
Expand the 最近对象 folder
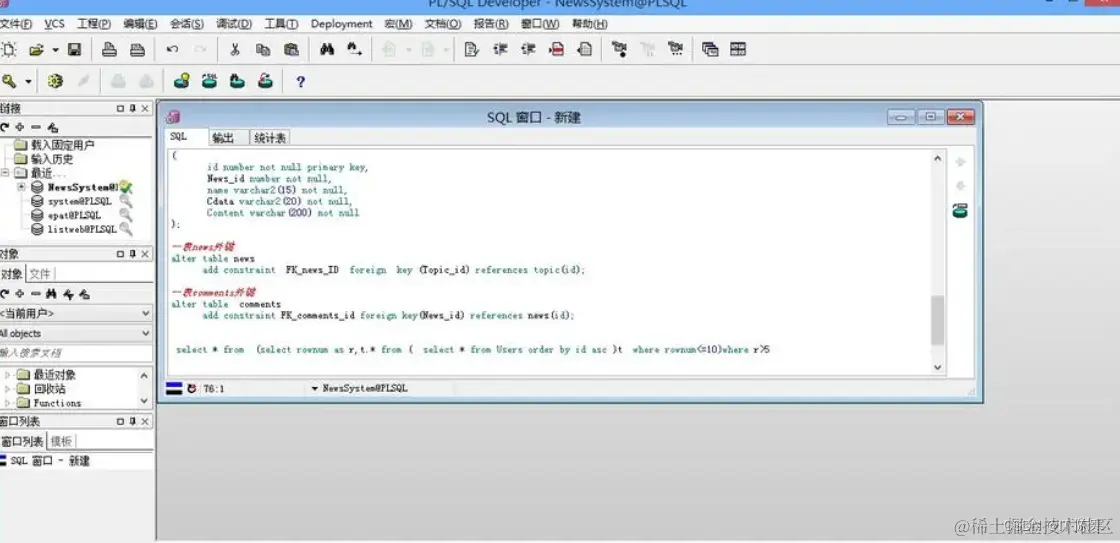(x=8, y=374)
